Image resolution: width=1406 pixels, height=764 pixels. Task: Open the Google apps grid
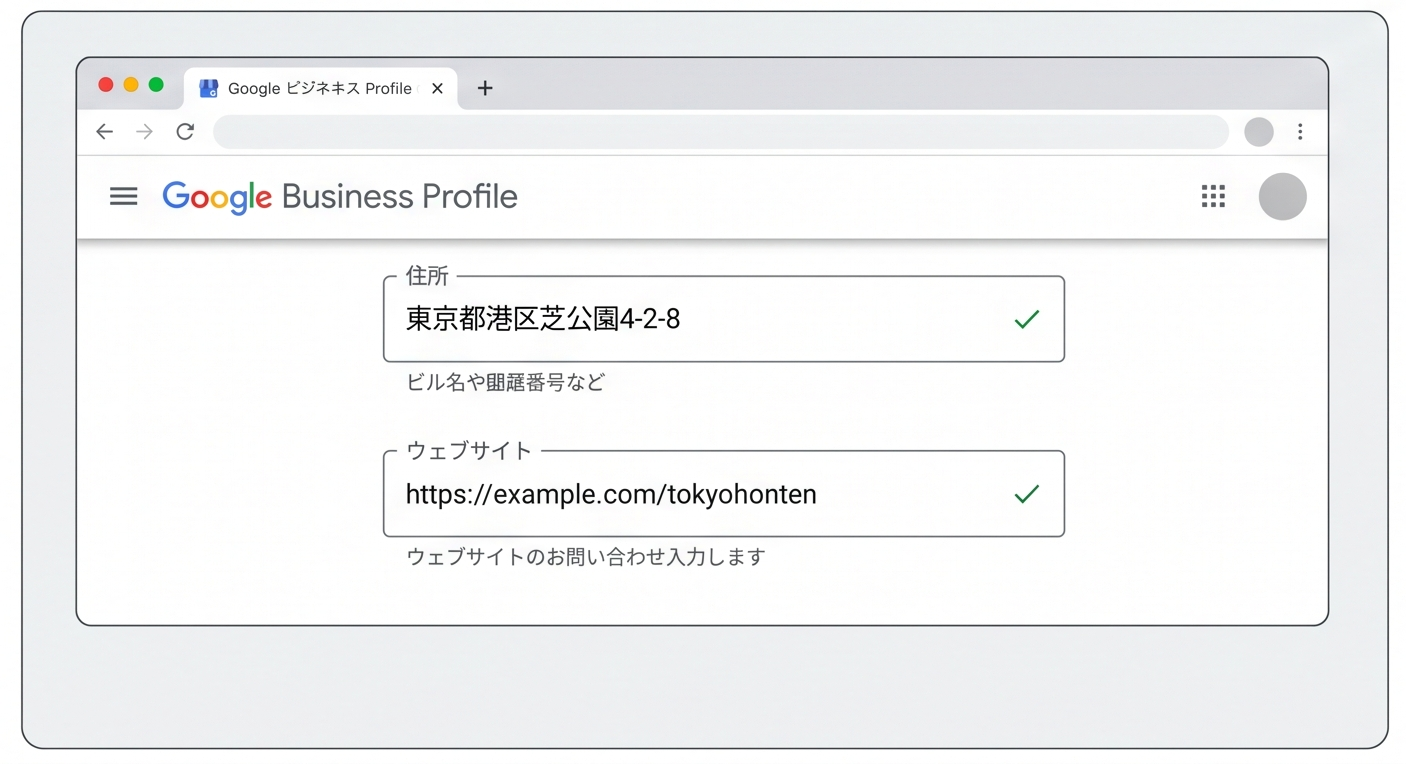click(1213, 196)
